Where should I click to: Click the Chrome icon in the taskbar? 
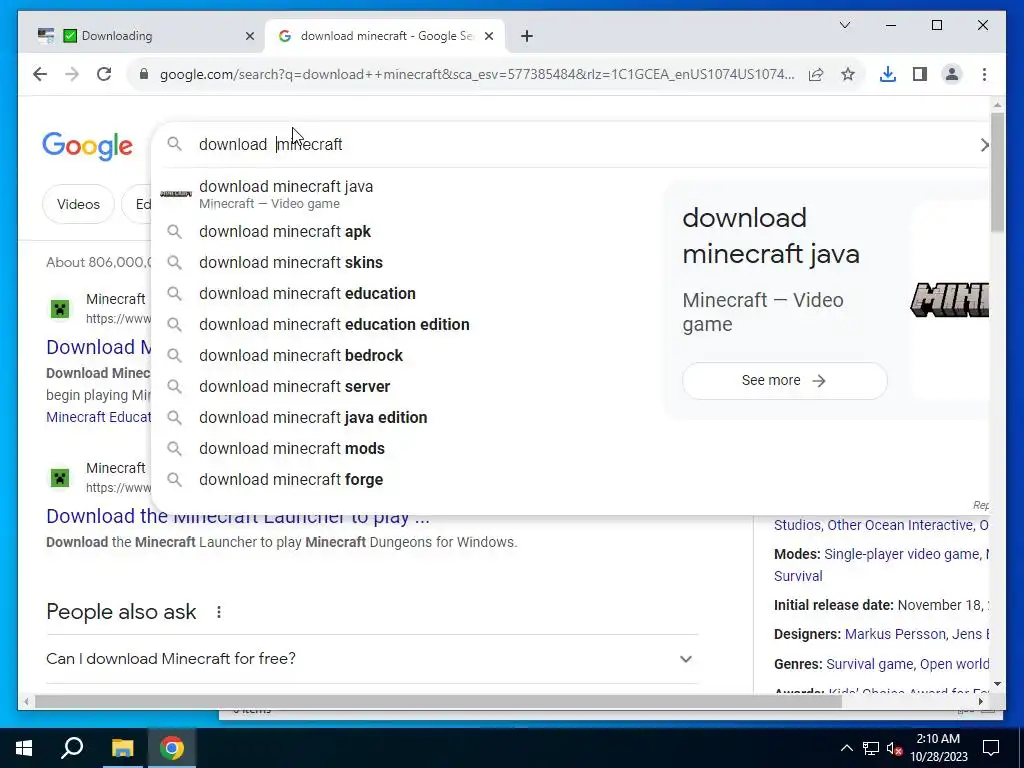tap(172, 748)
